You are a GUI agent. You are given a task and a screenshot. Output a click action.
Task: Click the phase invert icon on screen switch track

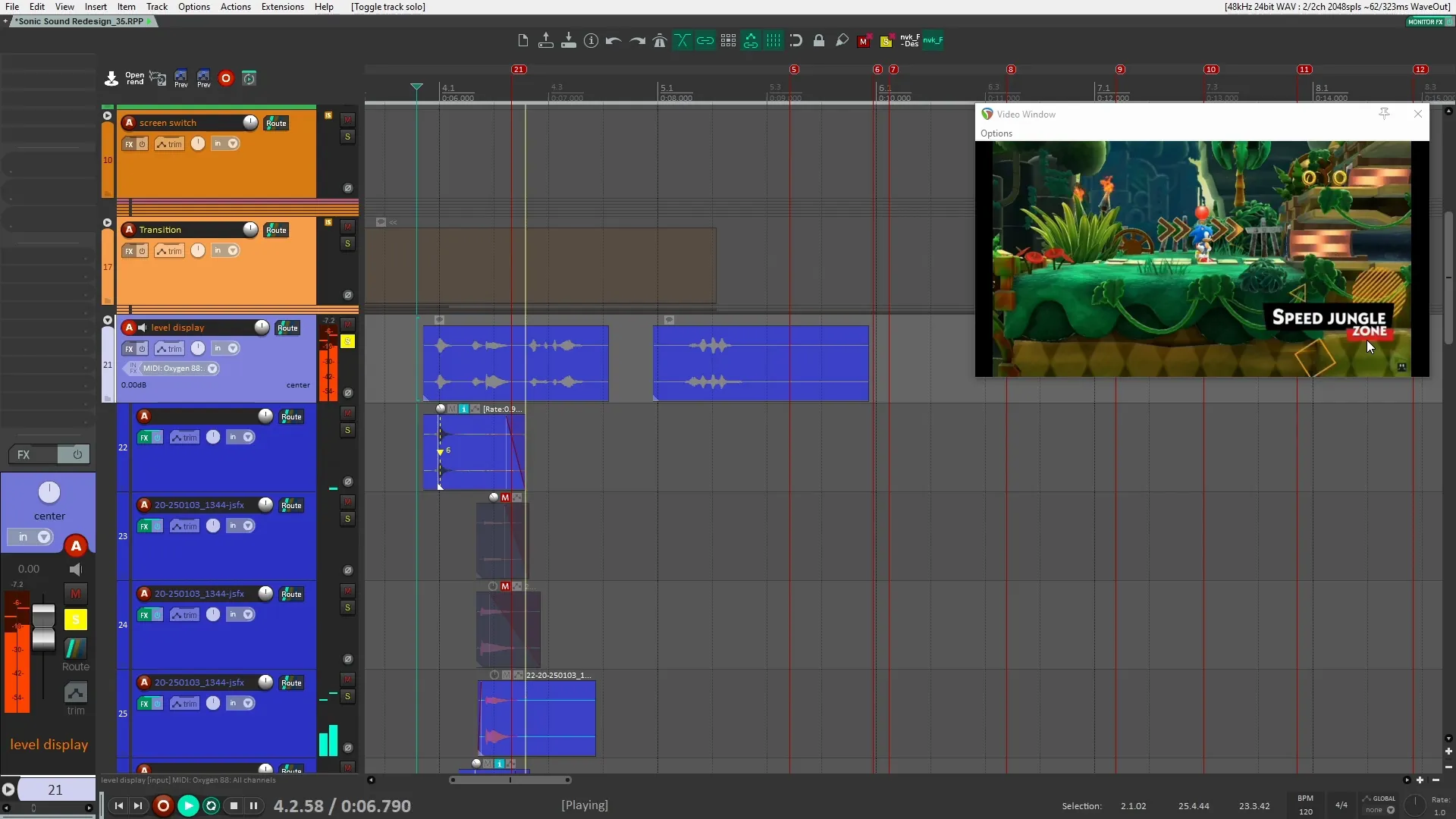coord(348,188)
